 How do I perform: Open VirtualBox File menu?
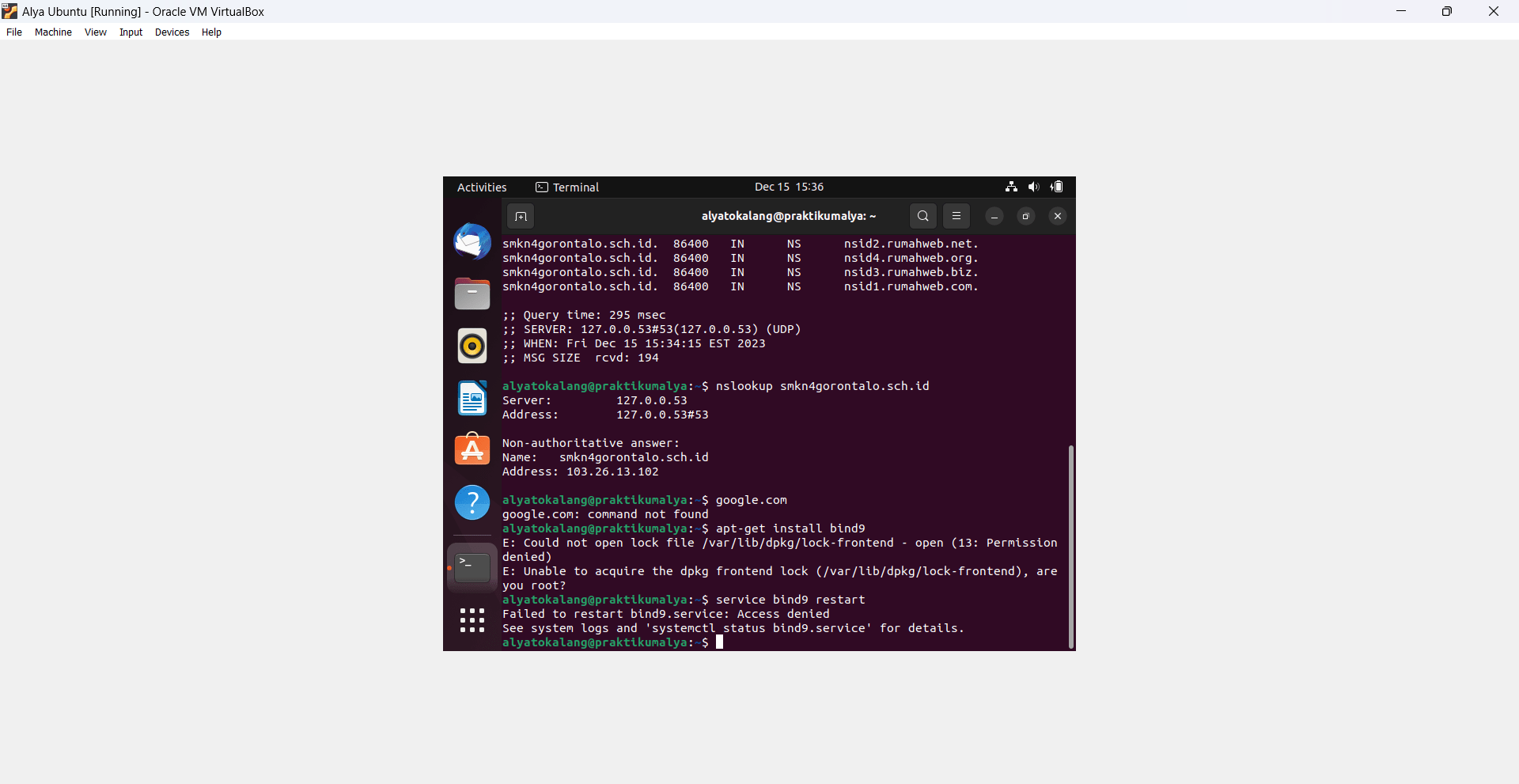click(x=14, y=32)
